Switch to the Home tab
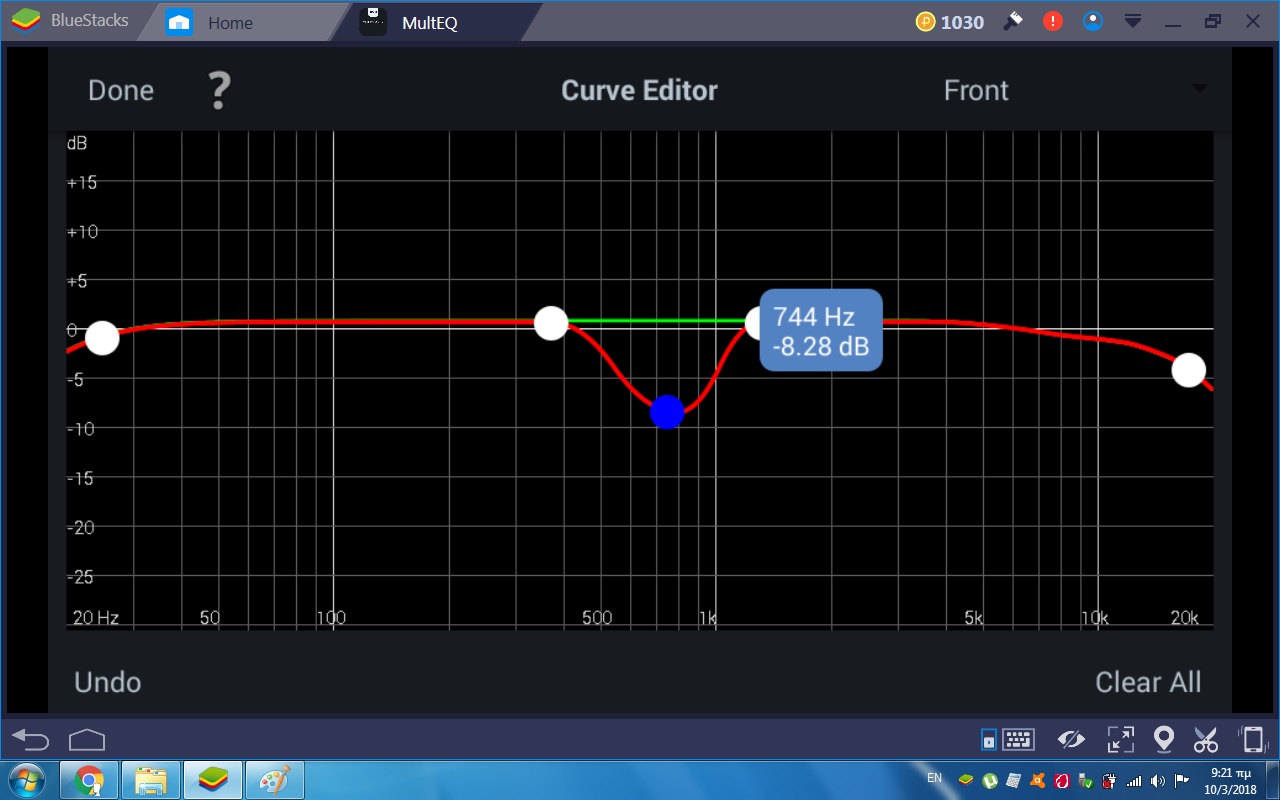Viewport: 1280px width, 800px height. (228, 22)
